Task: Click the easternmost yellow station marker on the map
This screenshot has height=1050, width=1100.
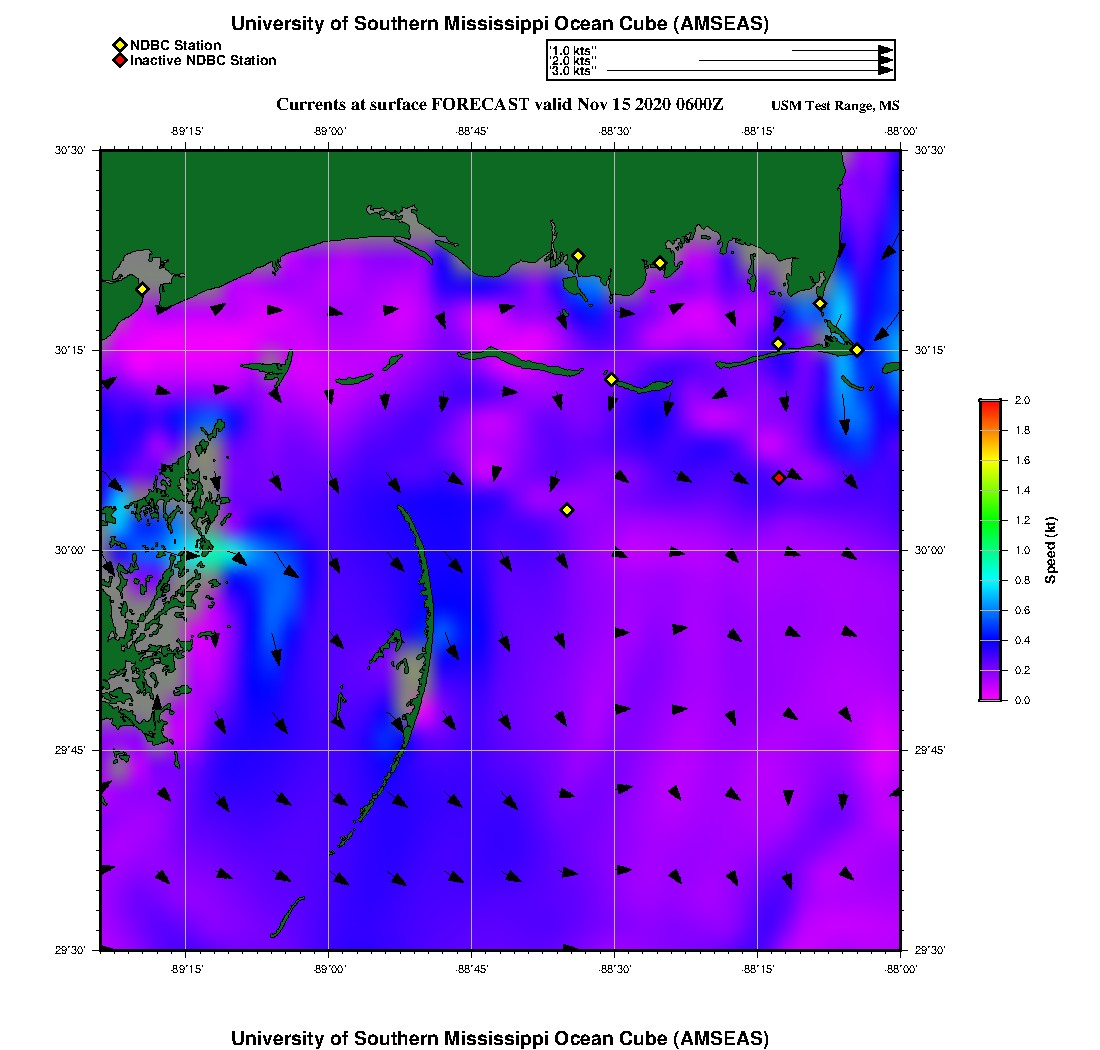Action: tap(857, 350)
